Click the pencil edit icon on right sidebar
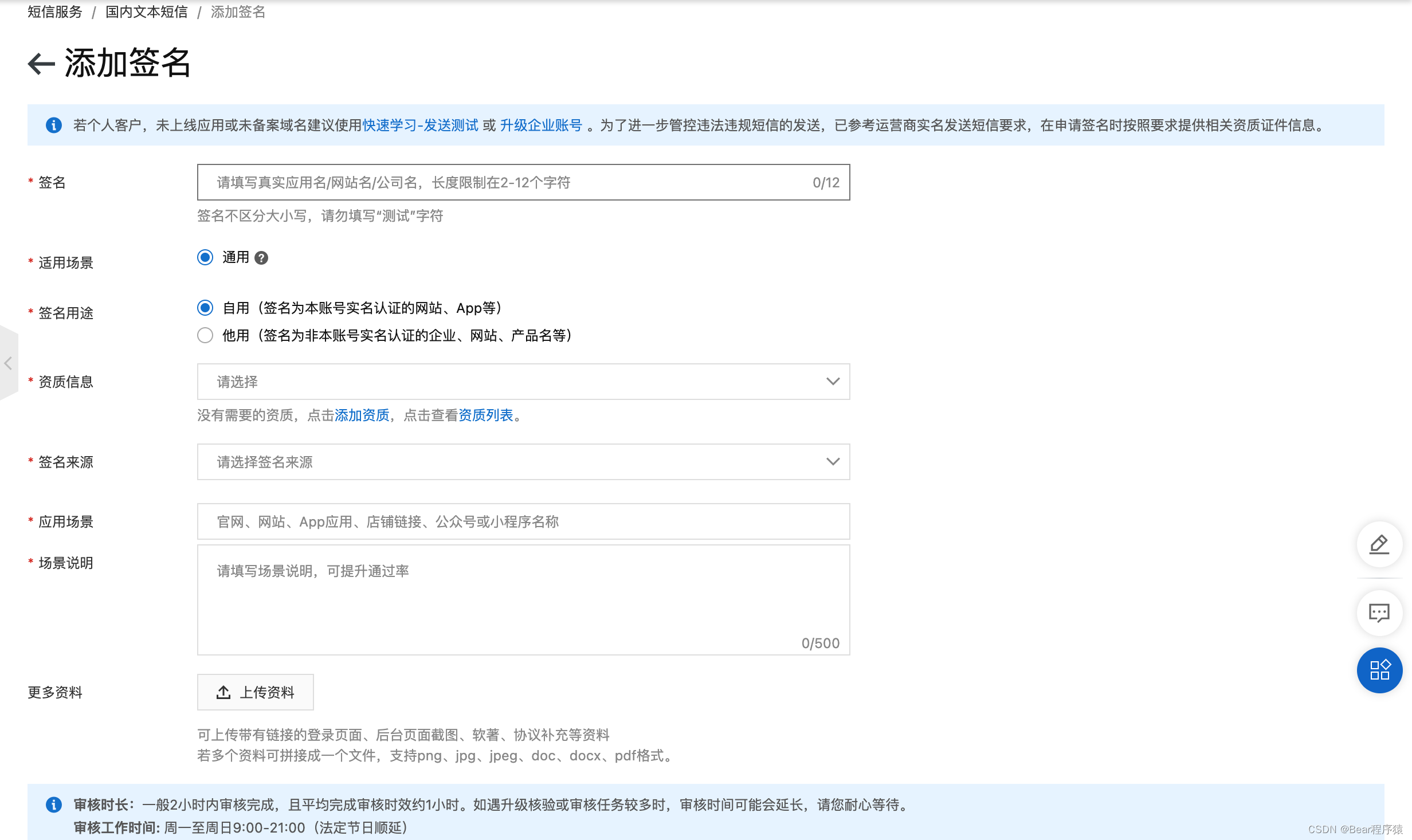This screenshot has width=1412, height=840. click(x=1379, y=545)
